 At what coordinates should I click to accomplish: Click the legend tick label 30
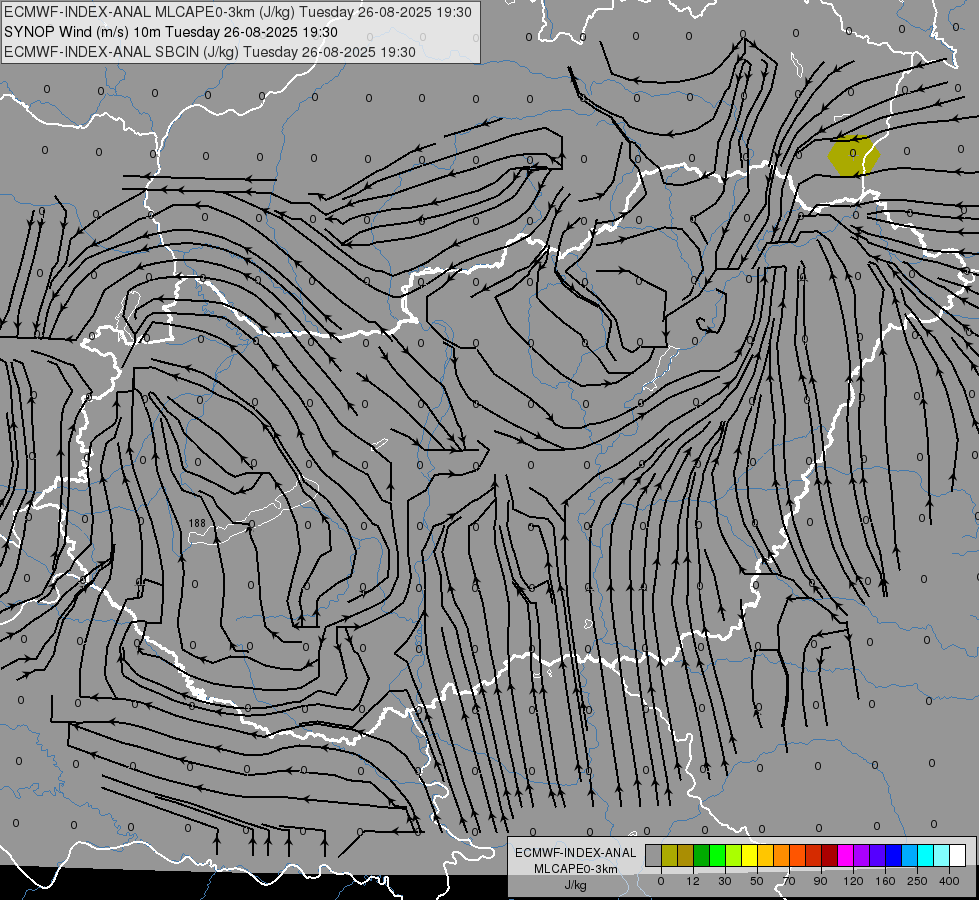coord(724,881)
